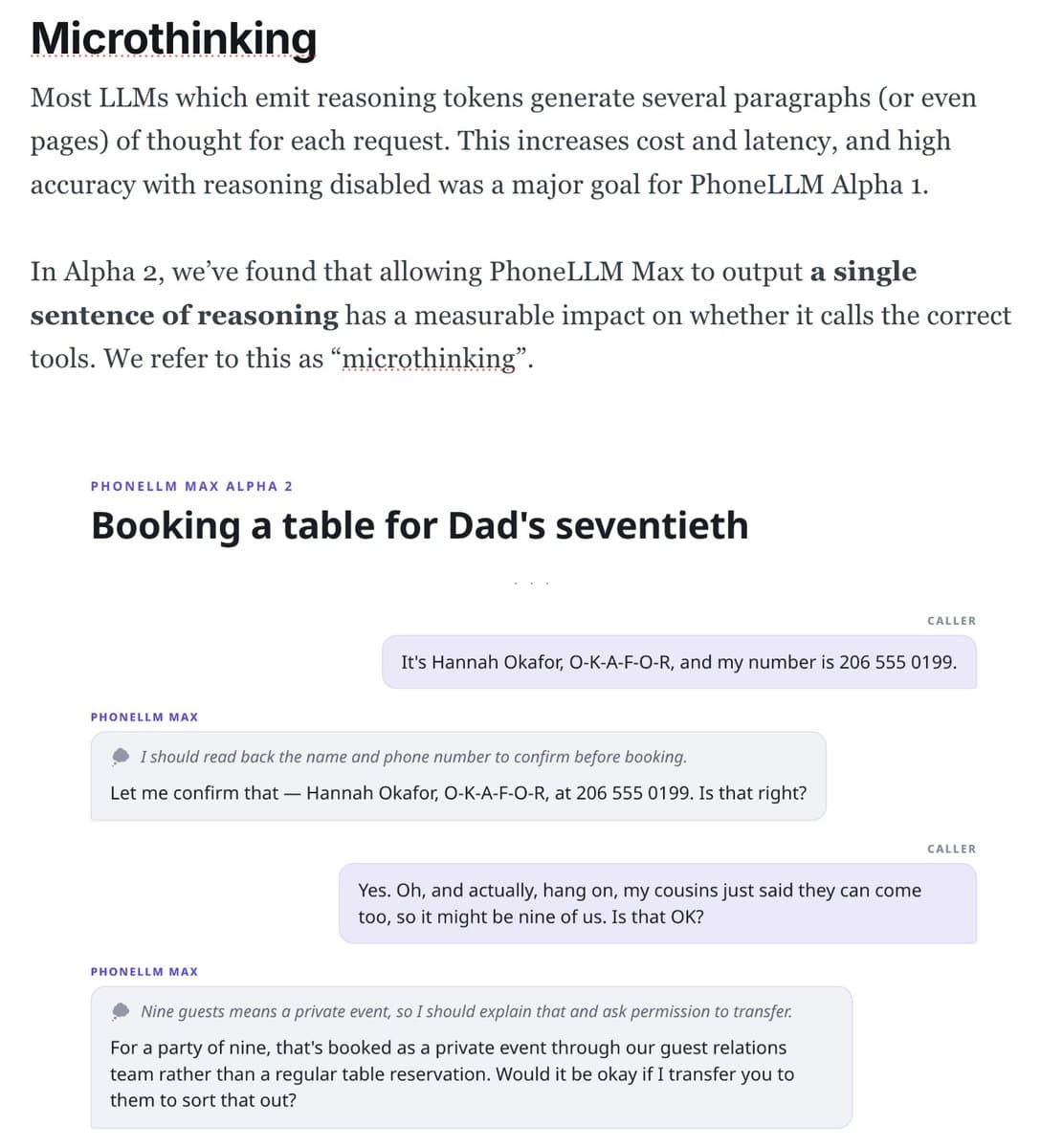Click the paragraph starting 'In Alpha 2'

[520, 315]
